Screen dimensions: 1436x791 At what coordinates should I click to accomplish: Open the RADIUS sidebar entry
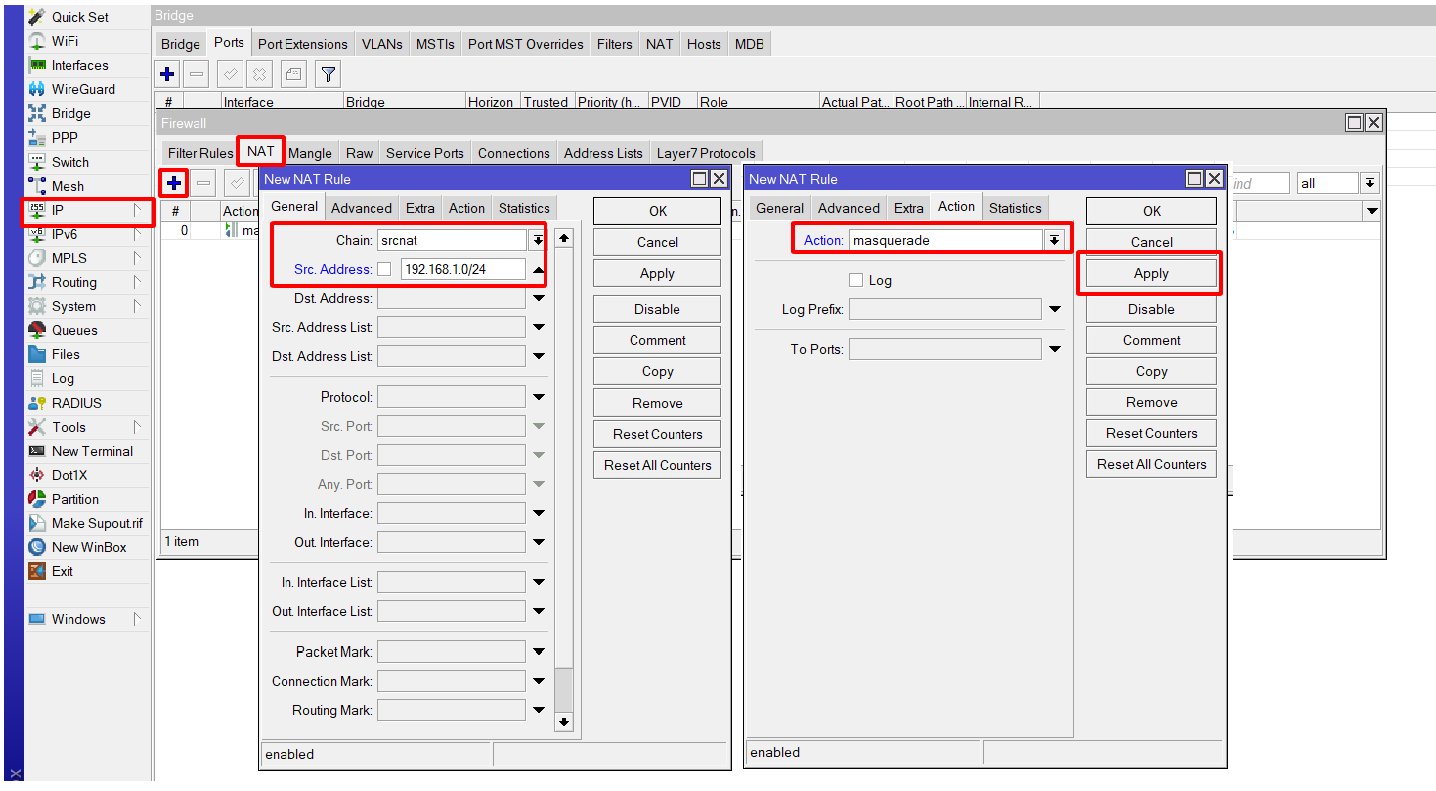(x=76, y=403)
